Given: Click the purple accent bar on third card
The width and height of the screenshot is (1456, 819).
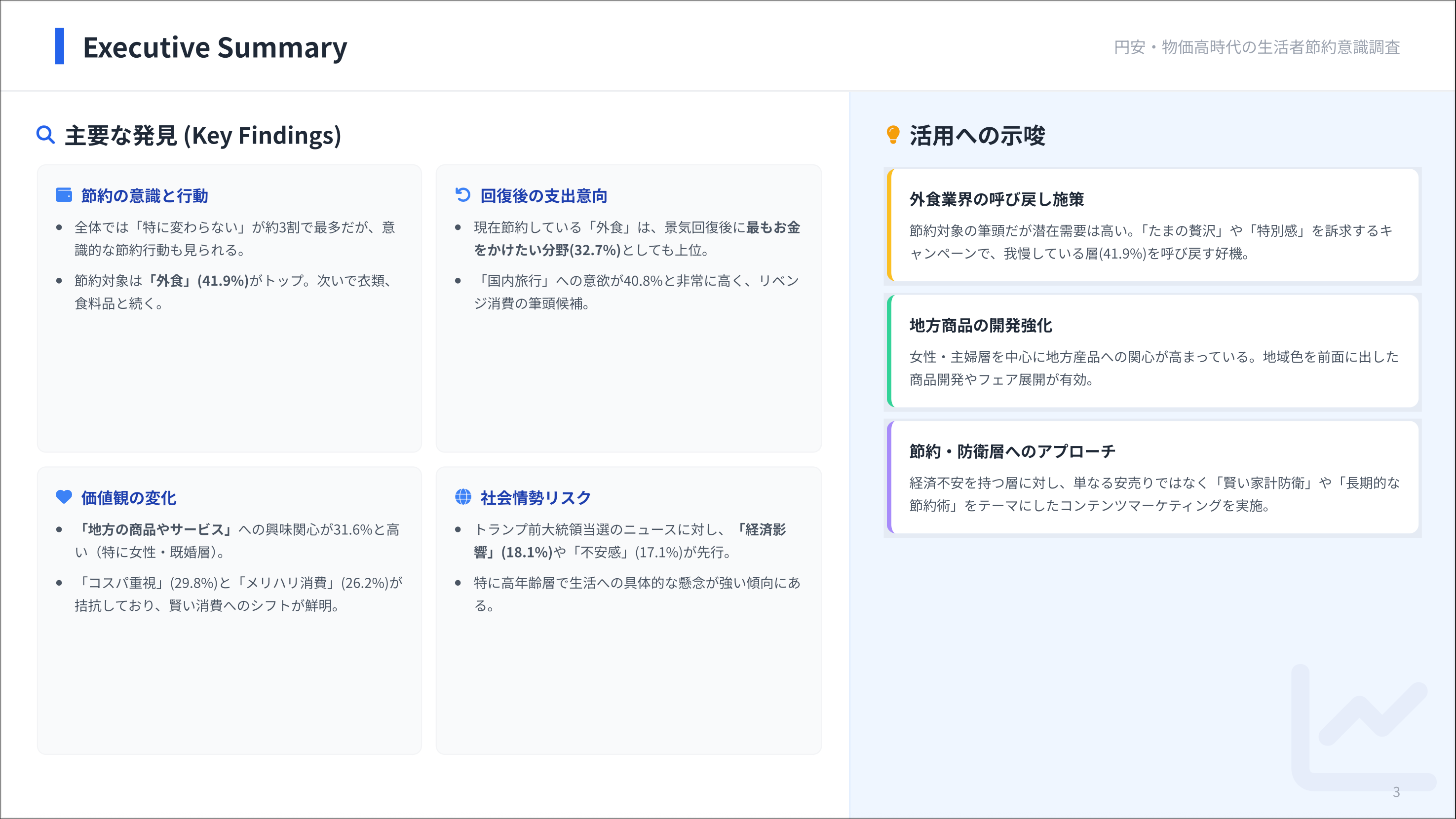Looking at the screenshot, I should [889, 477].
